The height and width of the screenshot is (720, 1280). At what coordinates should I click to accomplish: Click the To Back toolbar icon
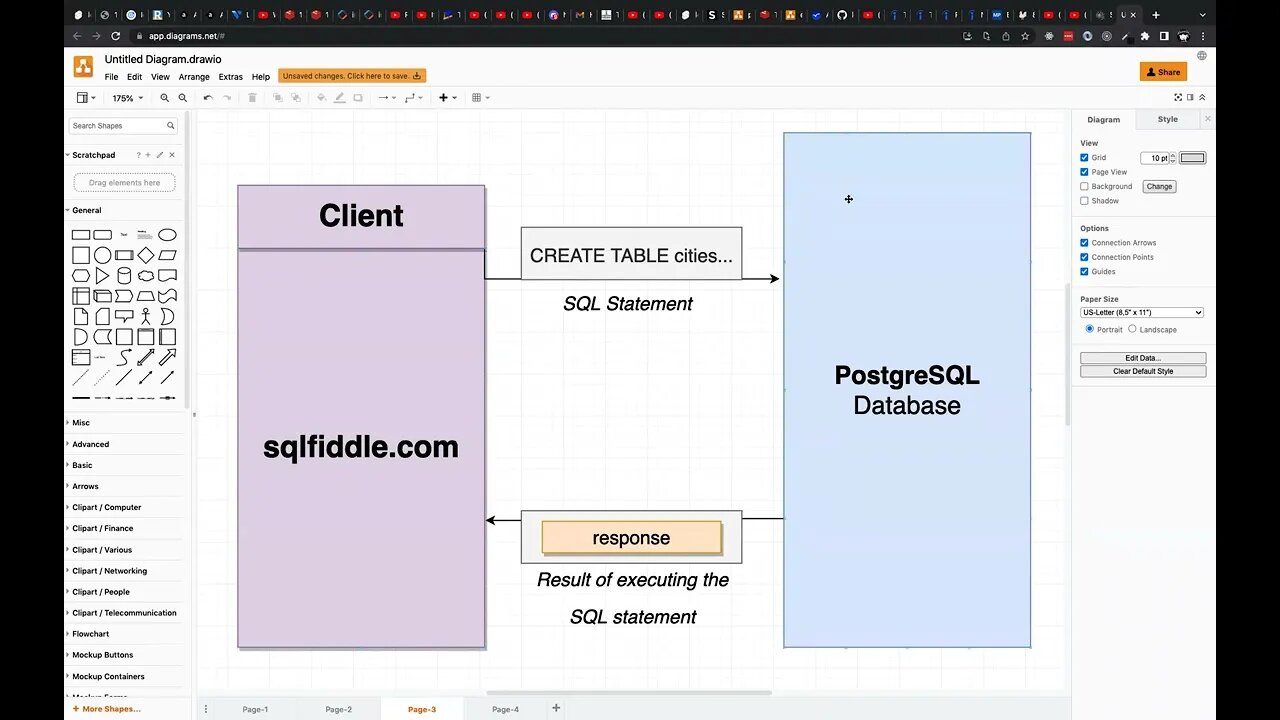point(296,98)
